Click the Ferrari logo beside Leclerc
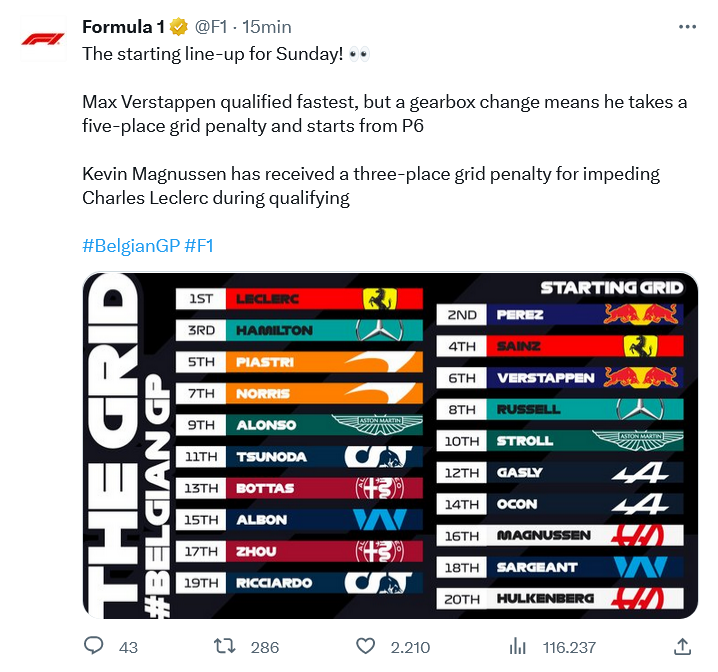718x672 pixels. pos(377,299)
